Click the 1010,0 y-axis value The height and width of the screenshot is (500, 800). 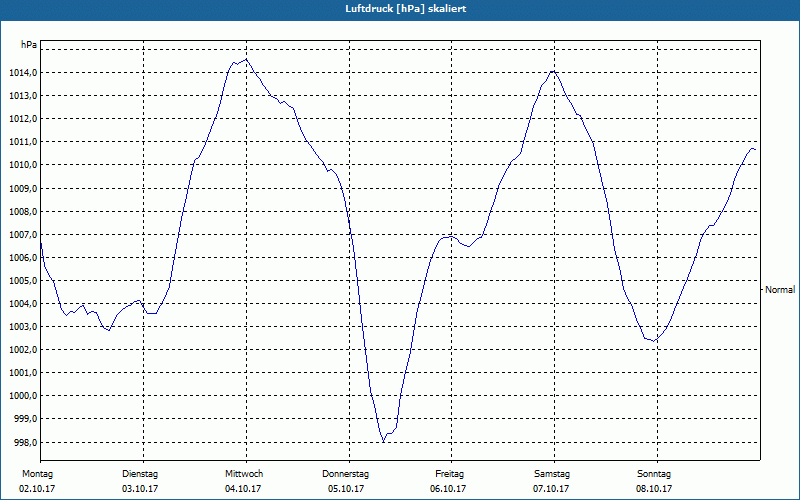23,165
